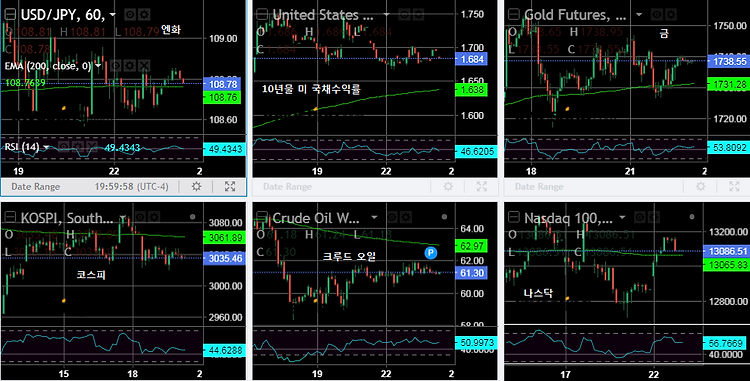The width and height of the screenshot is (750, 381).
Task: Open Nasdaq 100 symbol dropdown arrow
Action: [x=622, y=218]
